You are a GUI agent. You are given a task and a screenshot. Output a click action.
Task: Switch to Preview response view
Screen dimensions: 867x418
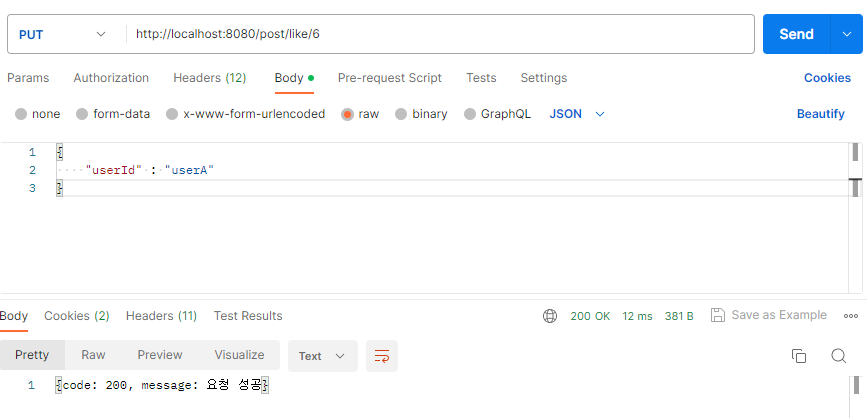pos(160,355)
